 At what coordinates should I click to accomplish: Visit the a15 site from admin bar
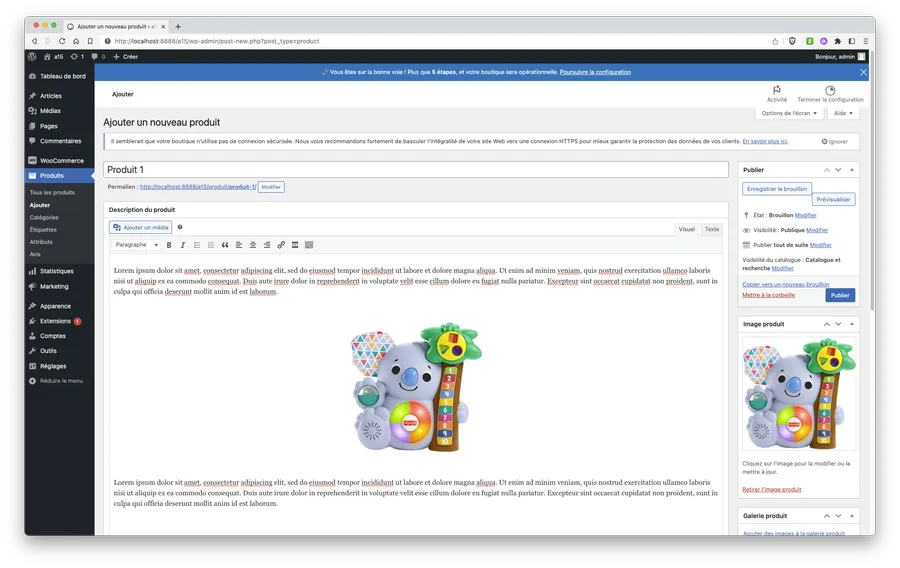(x=53, y=57)
